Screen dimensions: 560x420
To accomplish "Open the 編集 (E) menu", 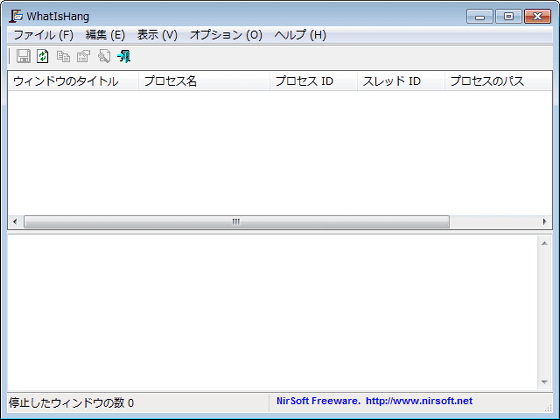I will [x=105, y=35].
